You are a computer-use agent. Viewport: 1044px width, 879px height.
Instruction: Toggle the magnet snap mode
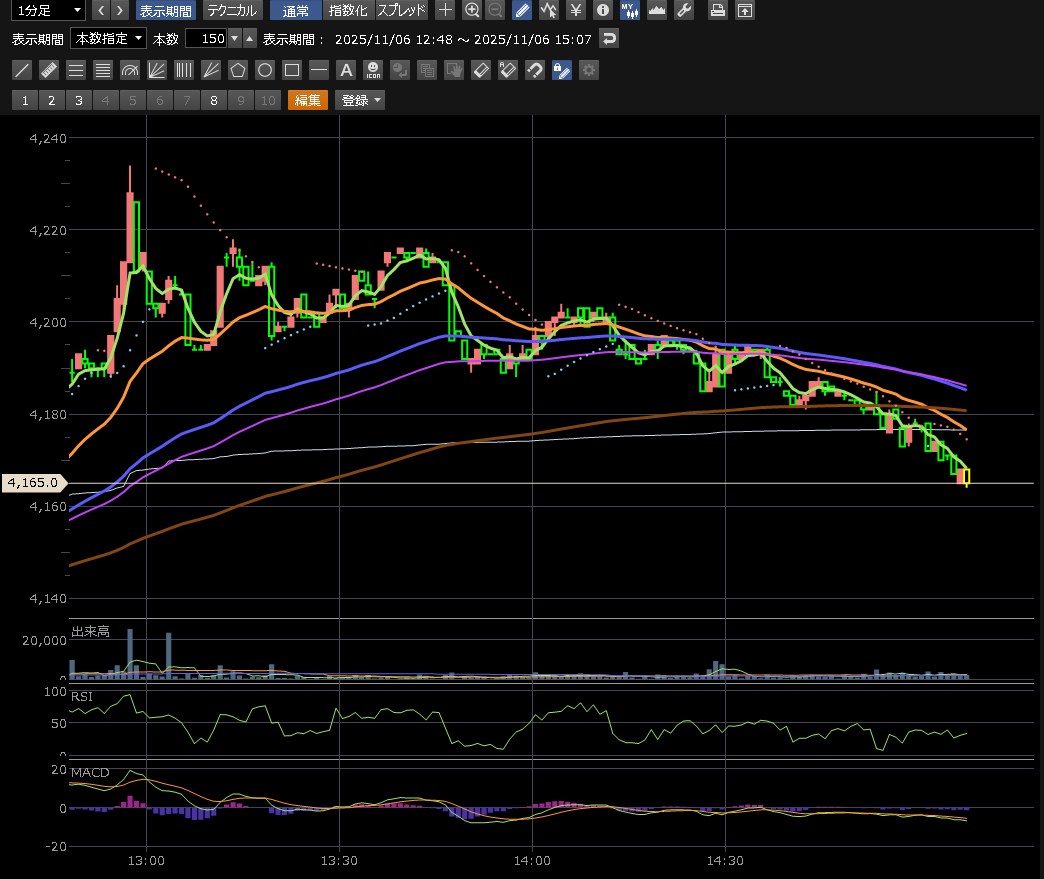(x=535, y=70)
